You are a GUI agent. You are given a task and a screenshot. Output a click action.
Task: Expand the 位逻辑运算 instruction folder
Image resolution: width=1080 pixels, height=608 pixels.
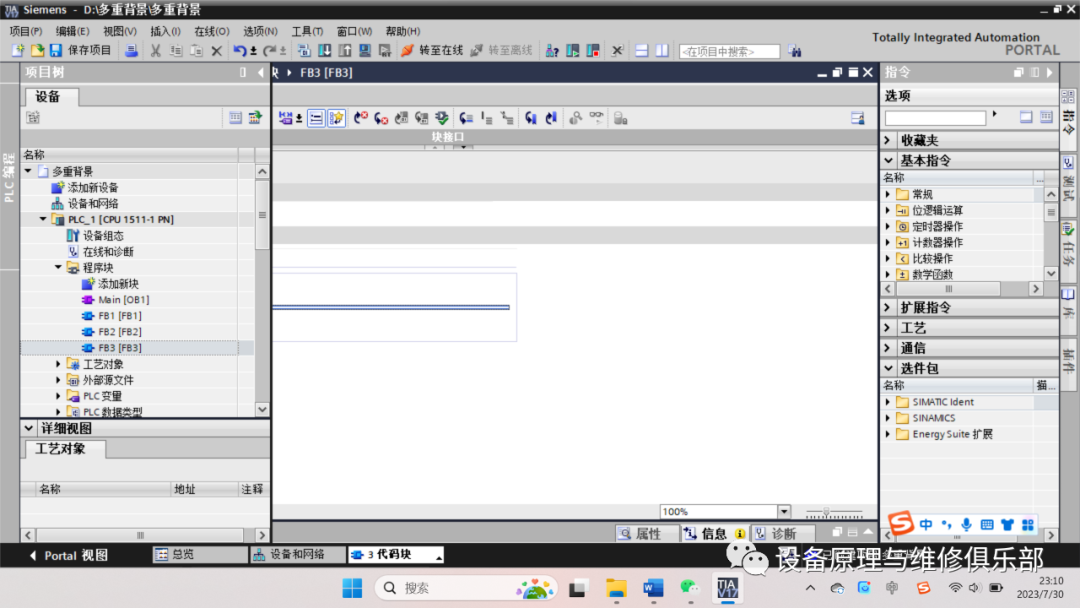888,210
